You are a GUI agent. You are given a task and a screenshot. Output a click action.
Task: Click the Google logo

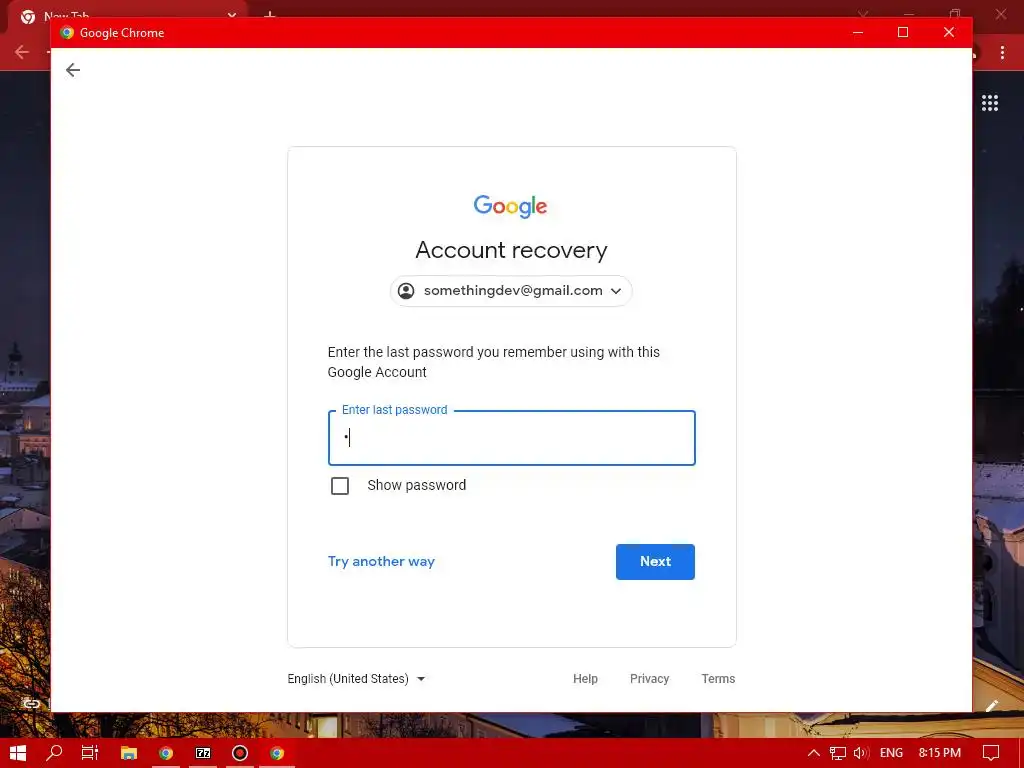(x=511, y=206)
